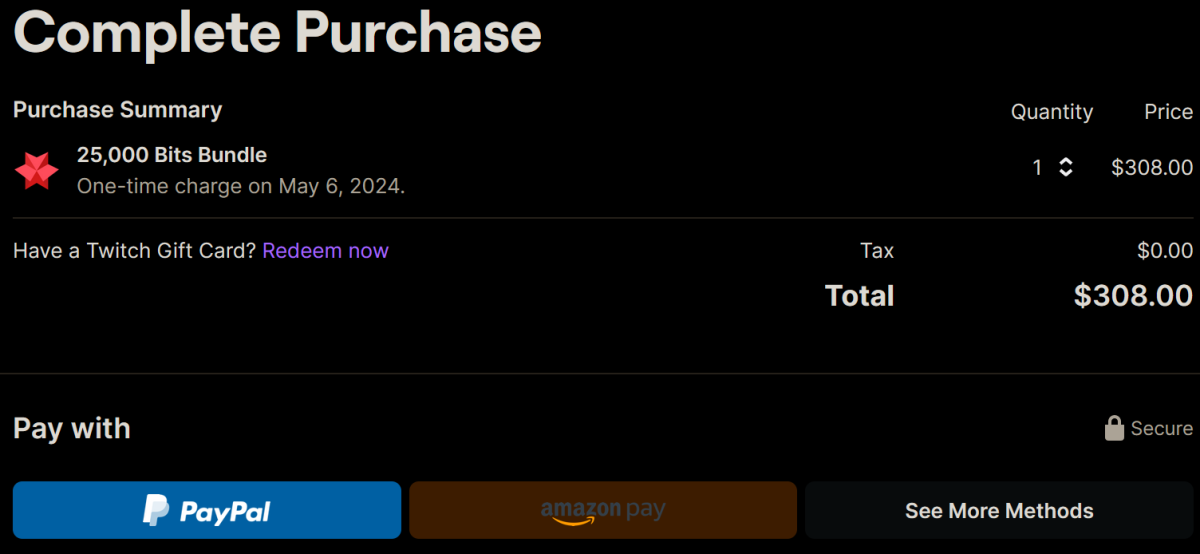Click the Price column header
This screenshot has width=1200, height=554.
(x=1168, y=112)
